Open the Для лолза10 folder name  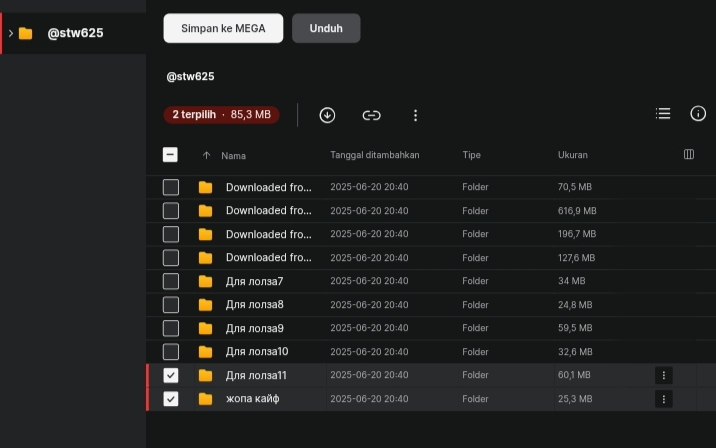[x=257, y=352]
